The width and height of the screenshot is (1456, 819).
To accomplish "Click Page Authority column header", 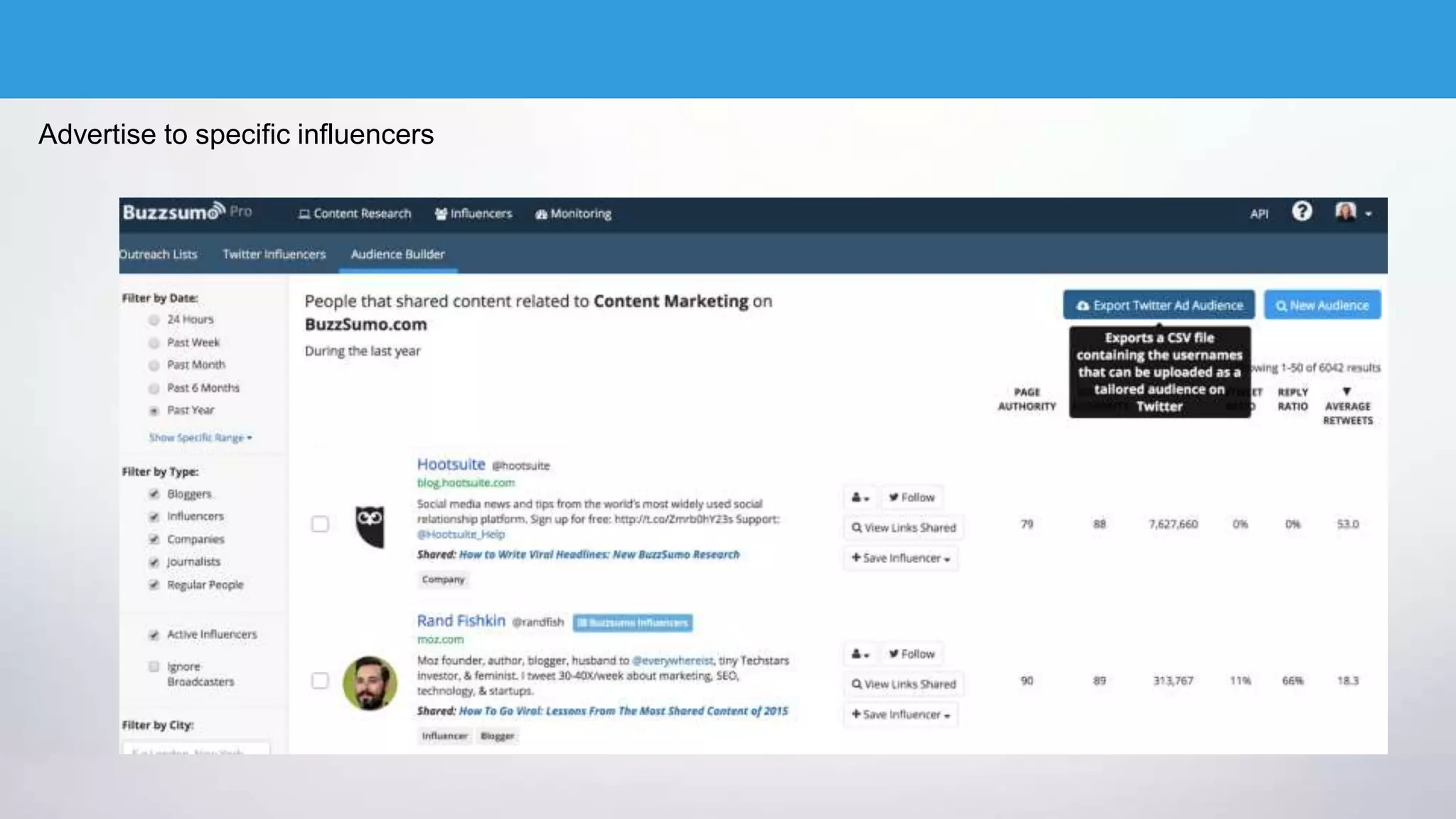I will click(1027, 399).
